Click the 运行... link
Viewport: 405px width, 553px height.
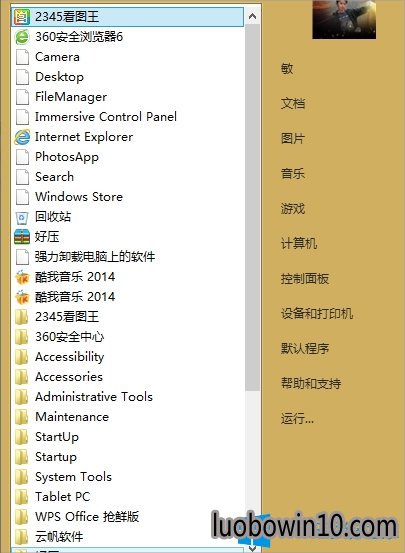297,419
